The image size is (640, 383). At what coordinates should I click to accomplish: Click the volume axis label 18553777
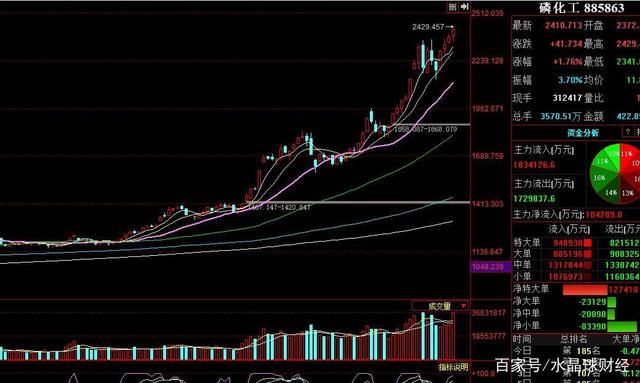[489, 336]
